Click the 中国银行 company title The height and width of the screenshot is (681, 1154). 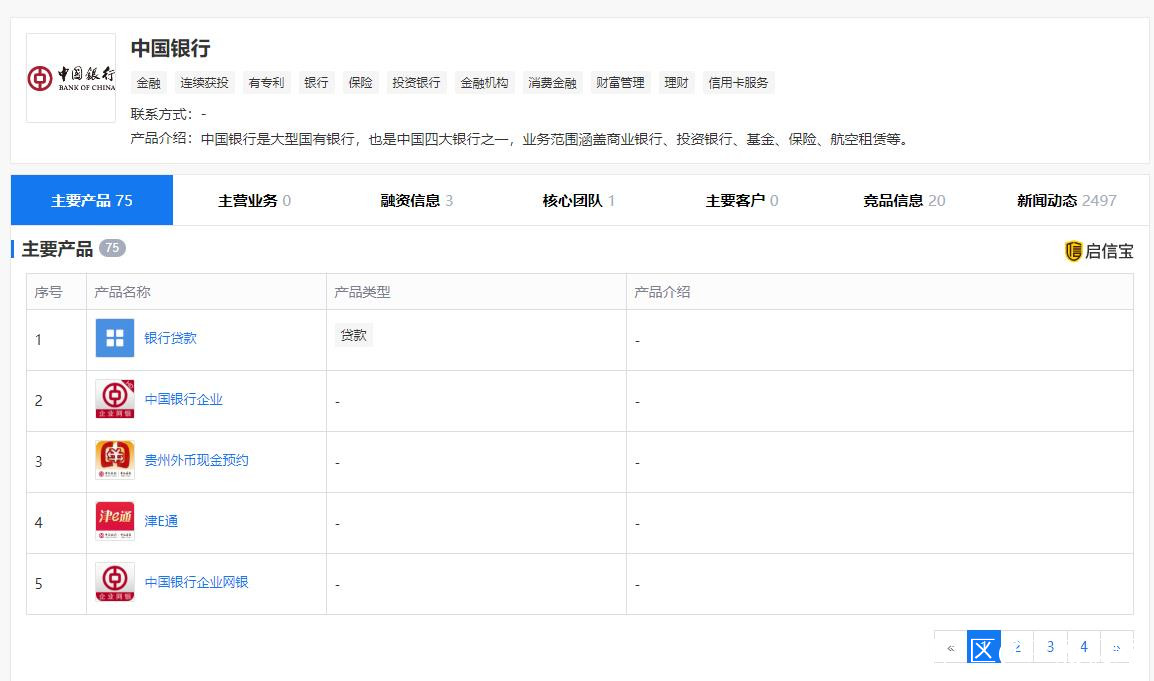pos(171,49)
